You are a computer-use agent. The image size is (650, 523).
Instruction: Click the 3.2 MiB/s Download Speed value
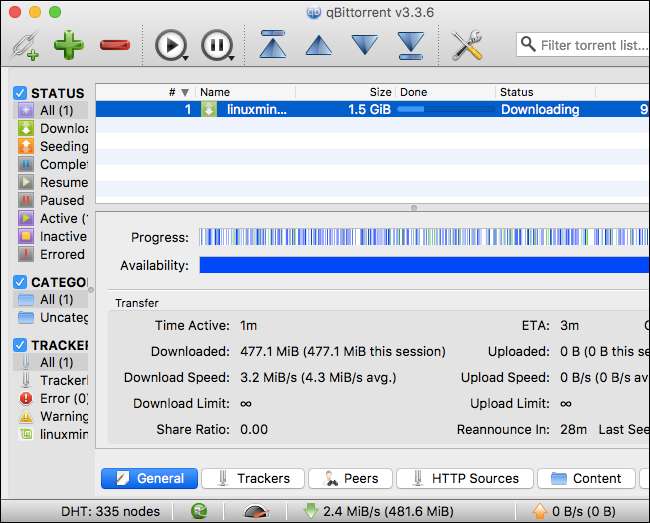click(318, 378)
